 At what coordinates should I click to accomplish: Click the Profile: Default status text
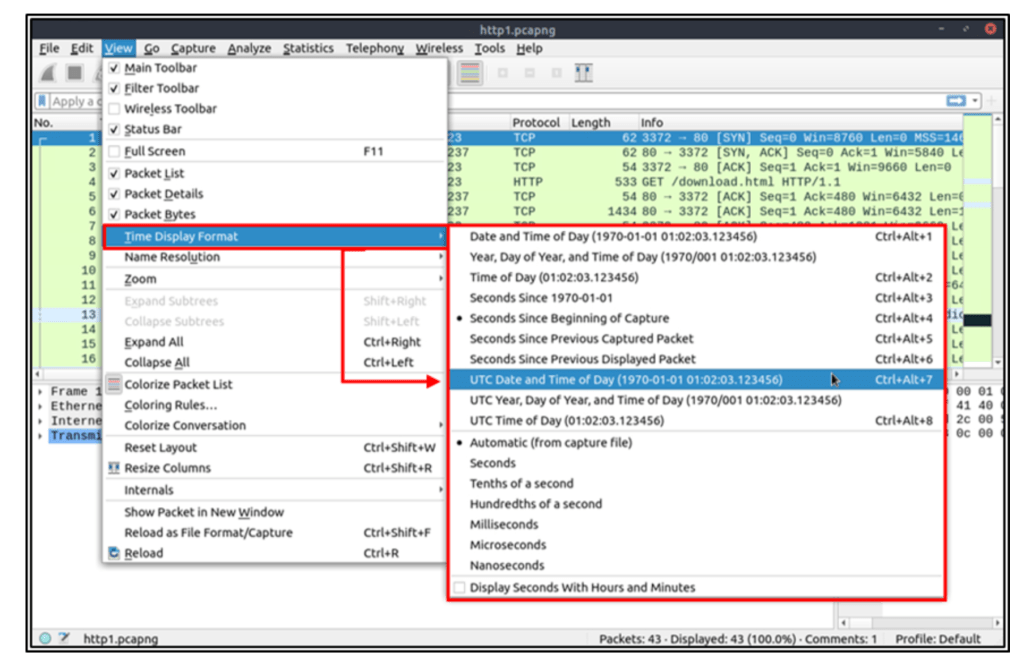938,639
